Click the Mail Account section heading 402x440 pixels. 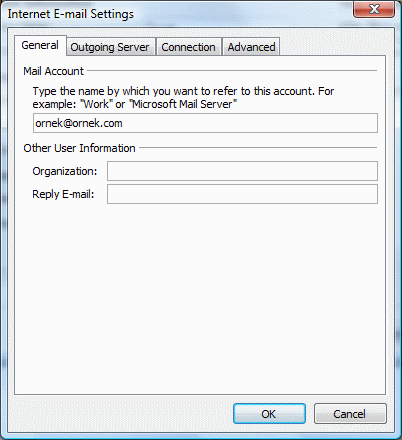pos(53,71)
